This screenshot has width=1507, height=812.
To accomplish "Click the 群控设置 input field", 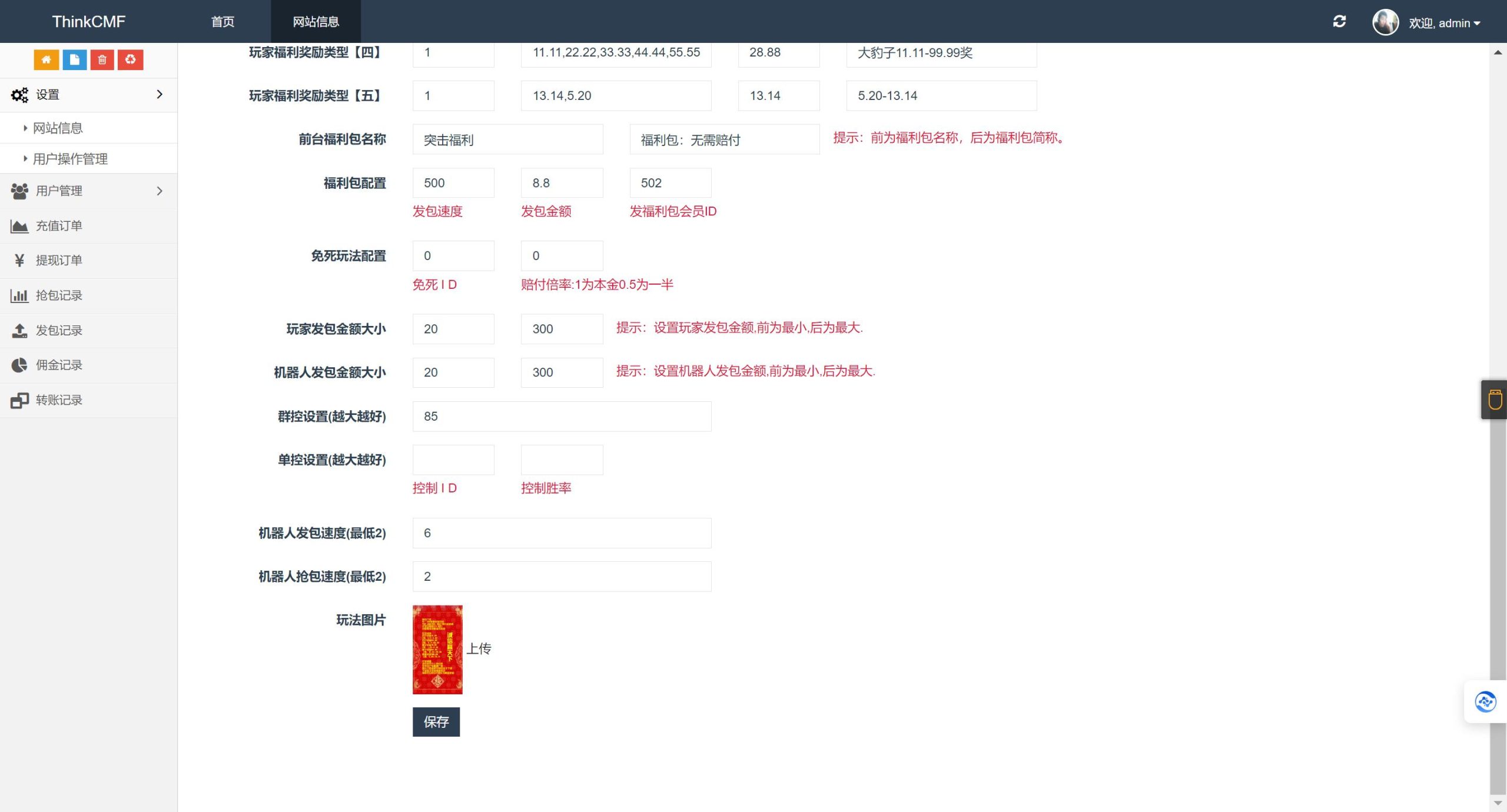I will coord(562,417).
